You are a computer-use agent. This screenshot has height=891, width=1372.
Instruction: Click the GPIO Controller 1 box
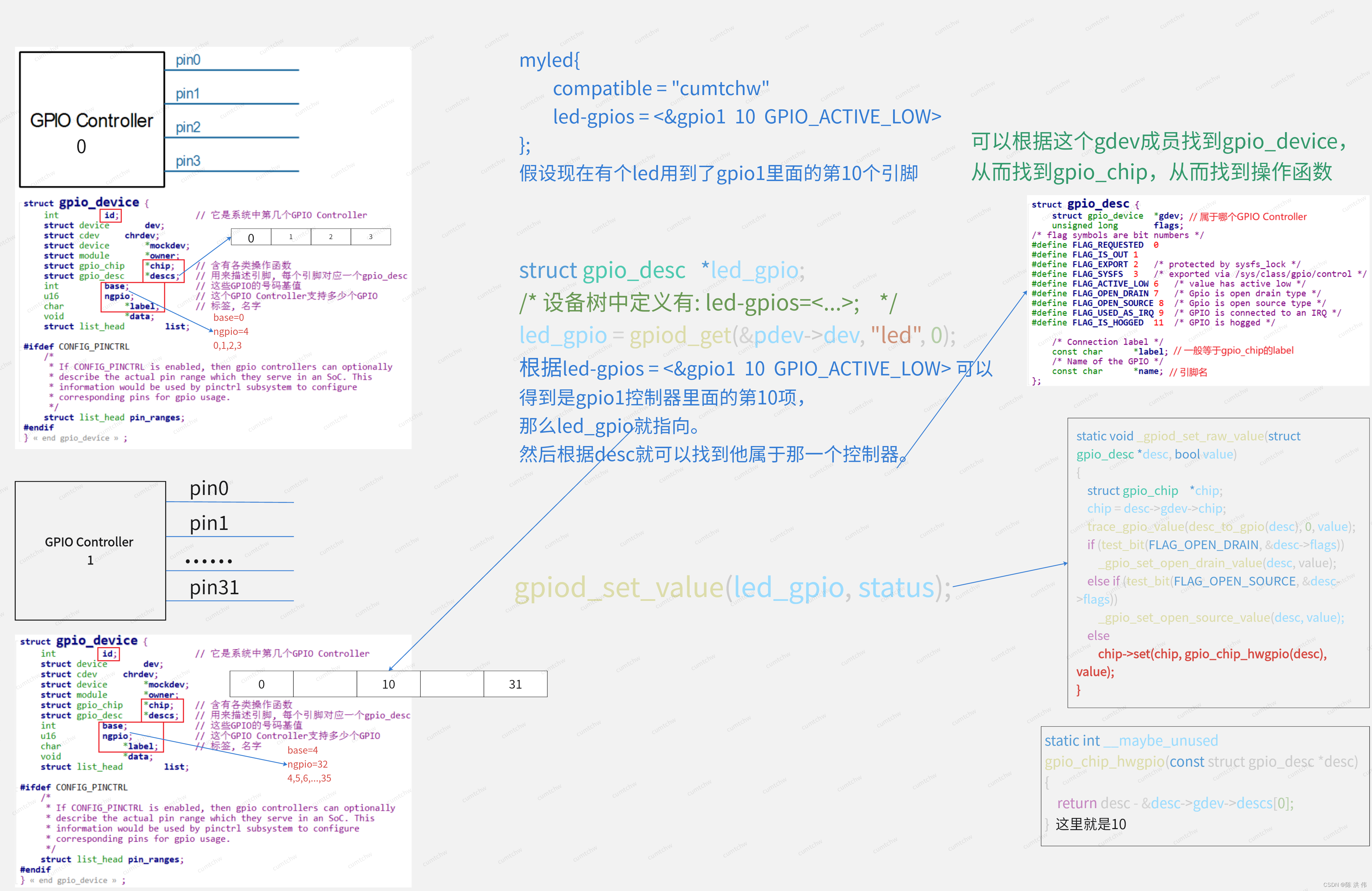click(x=90, y=551)
